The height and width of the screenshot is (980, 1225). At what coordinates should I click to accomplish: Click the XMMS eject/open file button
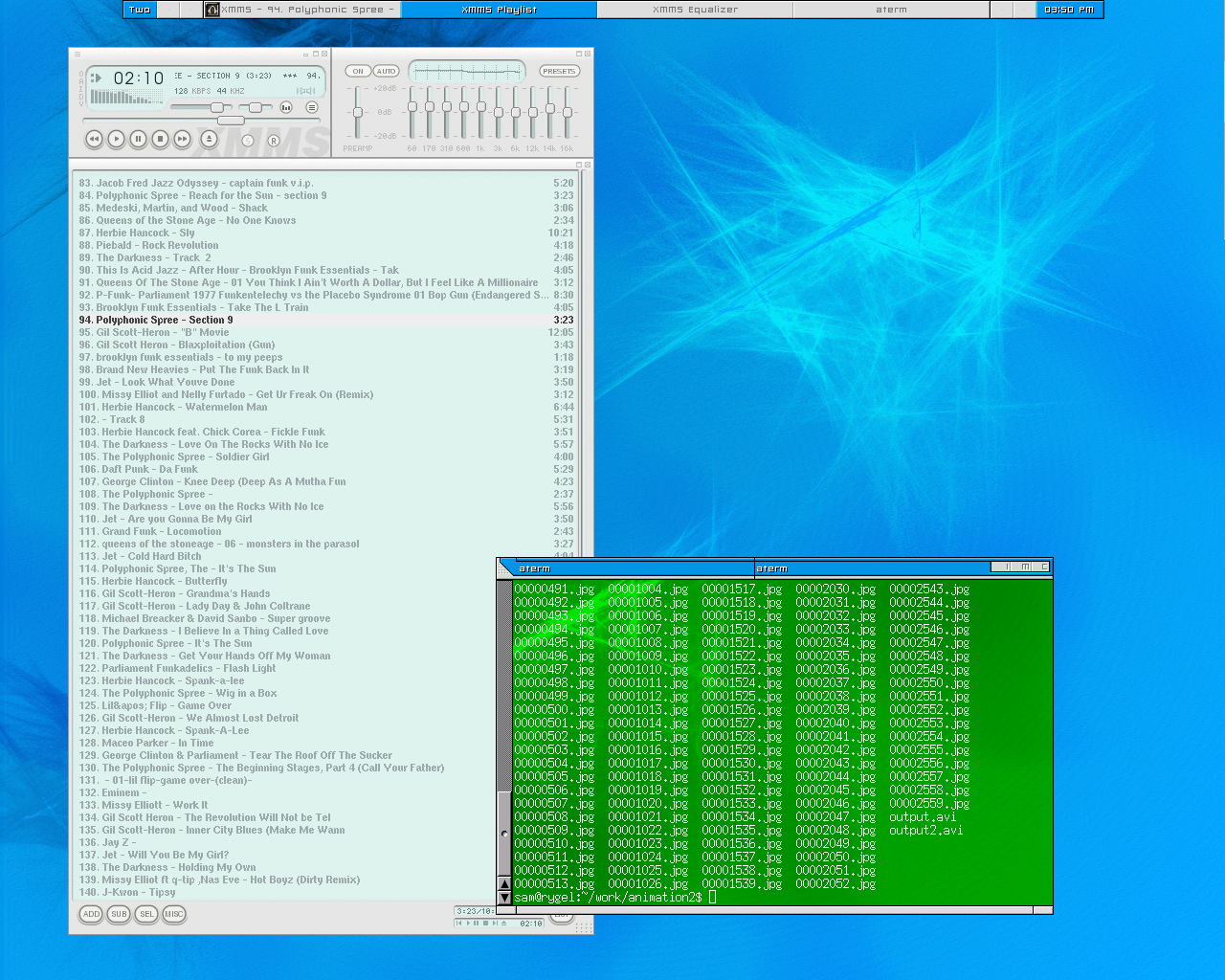click(210, 139)
